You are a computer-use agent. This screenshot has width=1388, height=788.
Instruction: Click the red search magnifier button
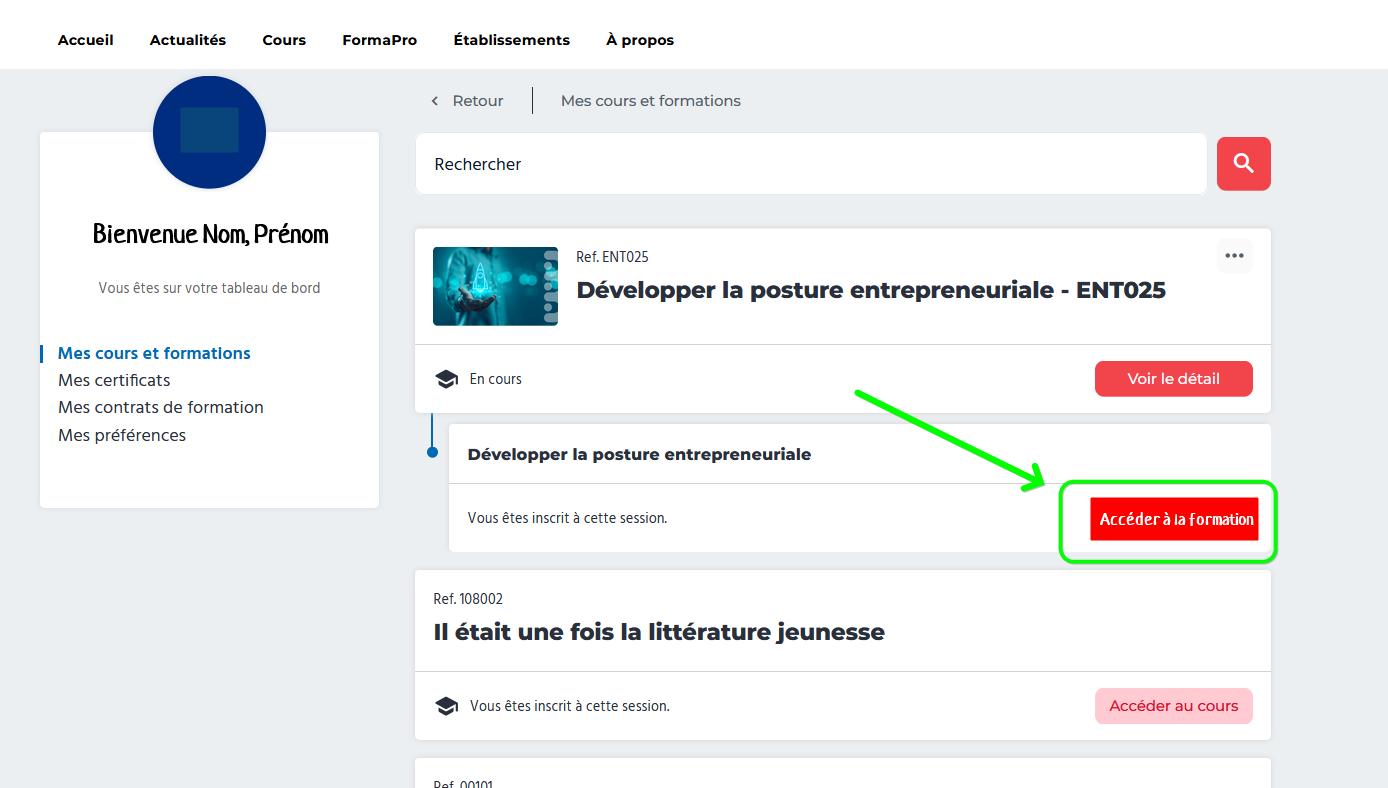pyautogui.click(x=1243, y=164)
